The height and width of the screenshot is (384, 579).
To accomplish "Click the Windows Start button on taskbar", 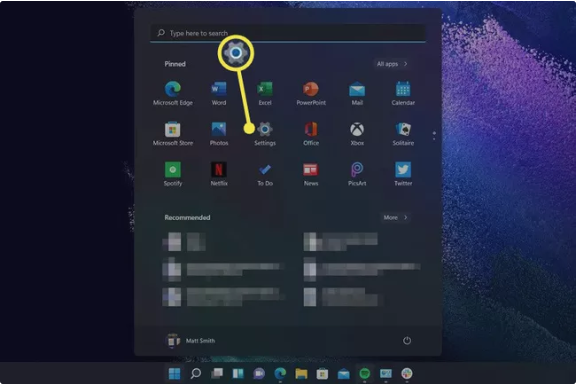I will click(174, 373).
